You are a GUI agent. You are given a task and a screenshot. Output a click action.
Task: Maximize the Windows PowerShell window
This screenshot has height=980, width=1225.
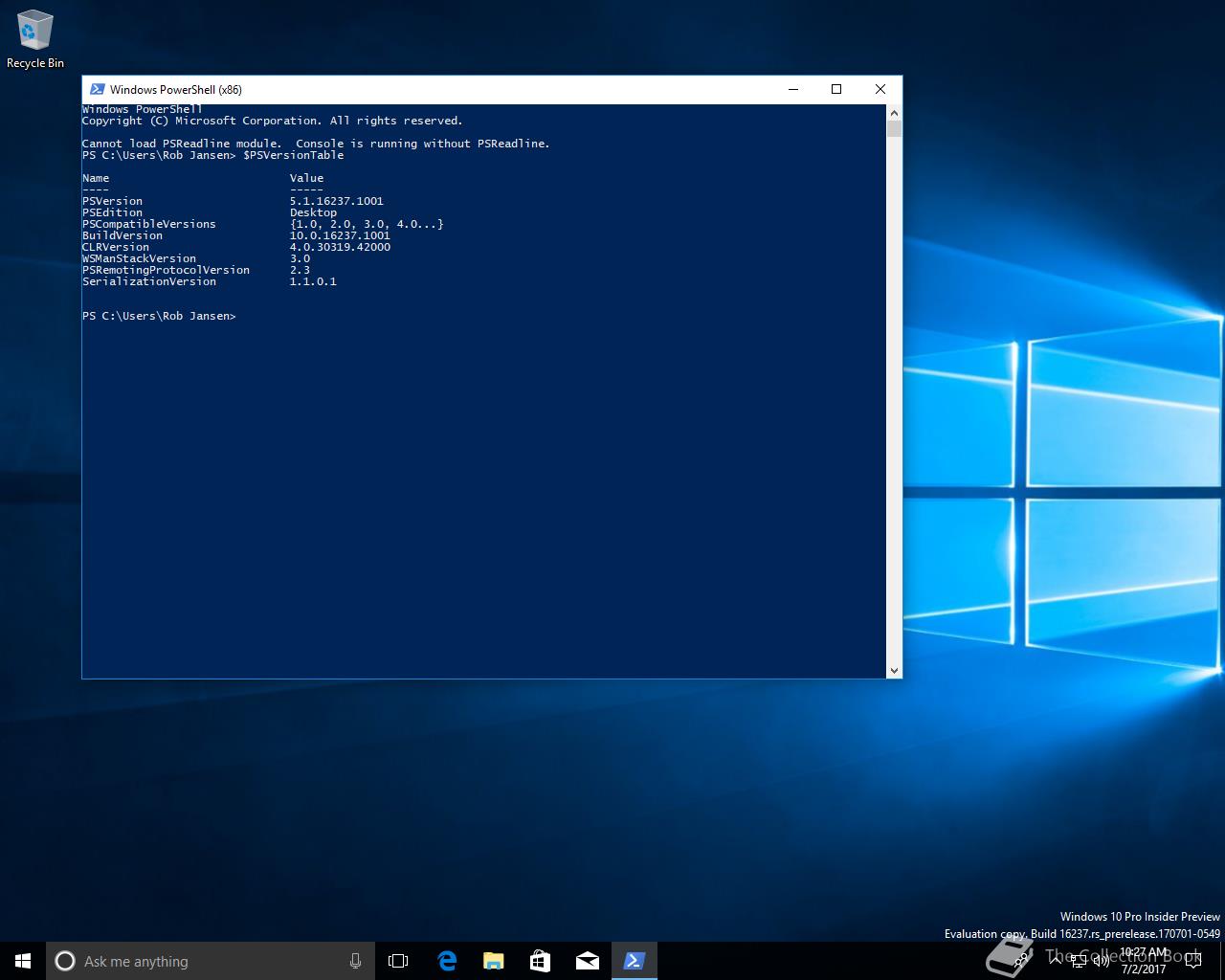[x=836, y=89]
